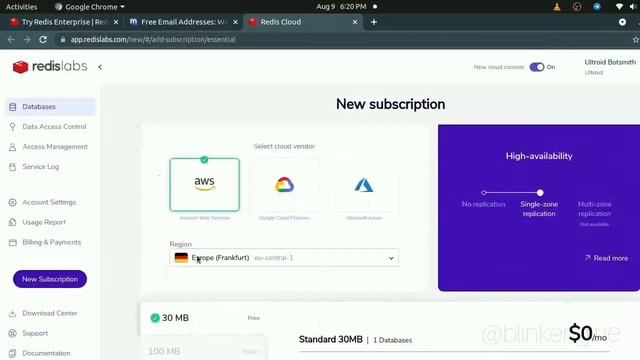Image resolution: width=640 pixels, height=360 pixels.
Task: Go back in browser history
Action: (11, 40)
